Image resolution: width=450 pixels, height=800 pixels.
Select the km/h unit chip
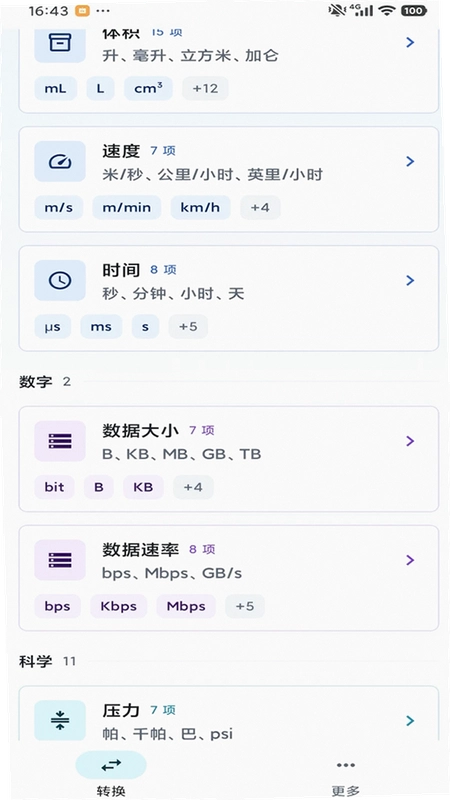(x=200, y=208)
